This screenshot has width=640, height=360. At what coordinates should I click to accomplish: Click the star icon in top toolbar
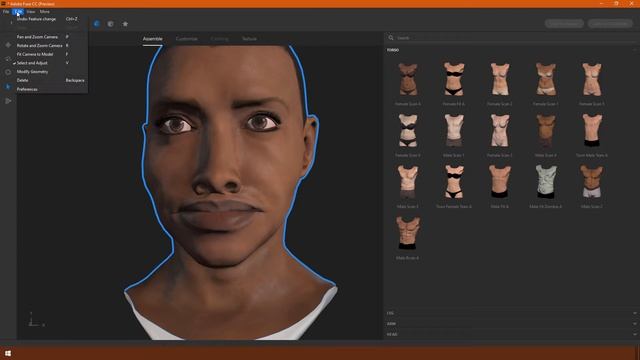coord(125,24)
